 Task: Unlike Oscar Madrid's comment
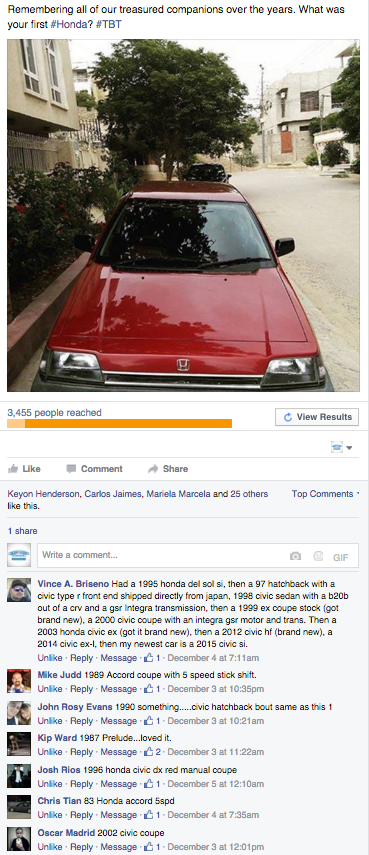point(50,847)
